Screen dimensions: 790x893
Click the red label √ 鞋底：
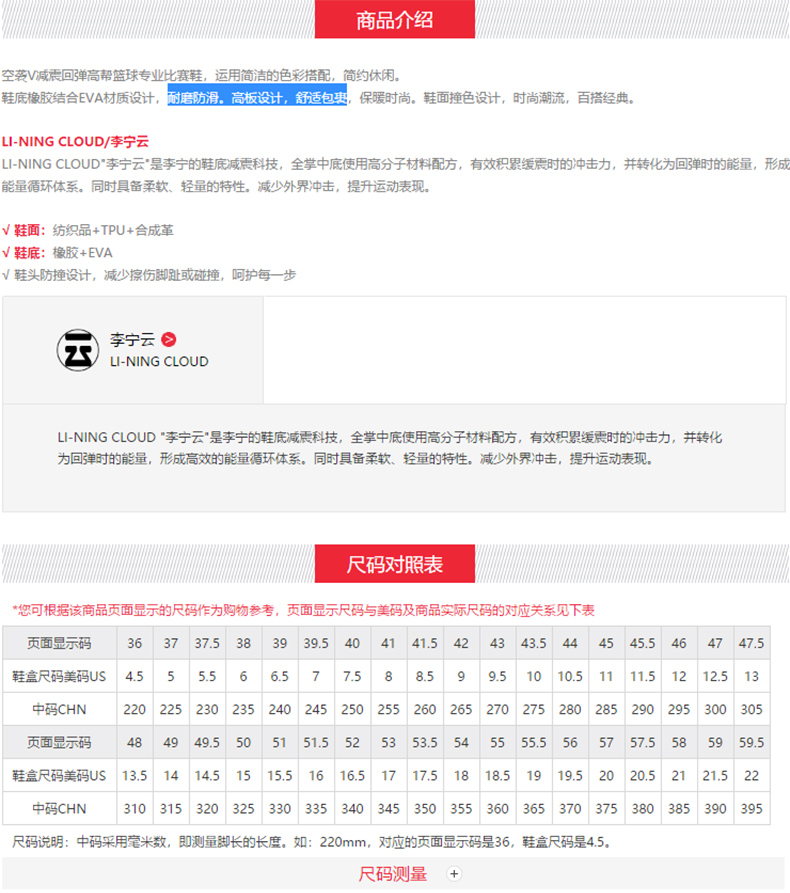click(24, 253)
